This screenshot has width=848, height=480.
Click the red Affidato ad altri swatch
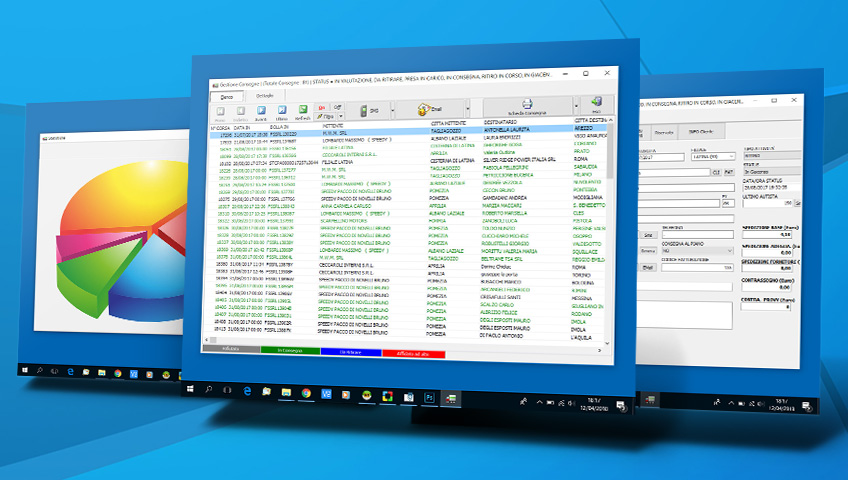(x=413, y=354)
